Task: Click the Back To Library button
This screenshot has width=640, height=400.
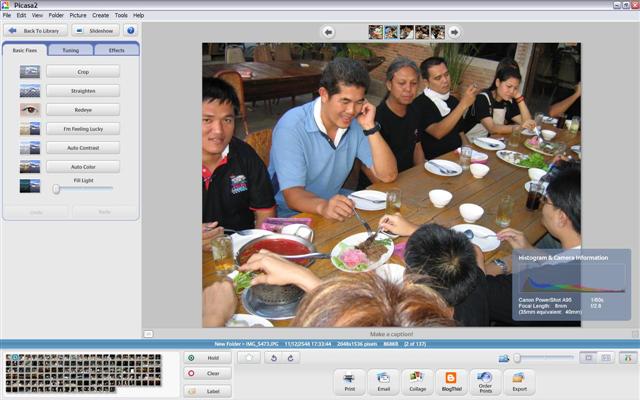Action: (37, 31)
